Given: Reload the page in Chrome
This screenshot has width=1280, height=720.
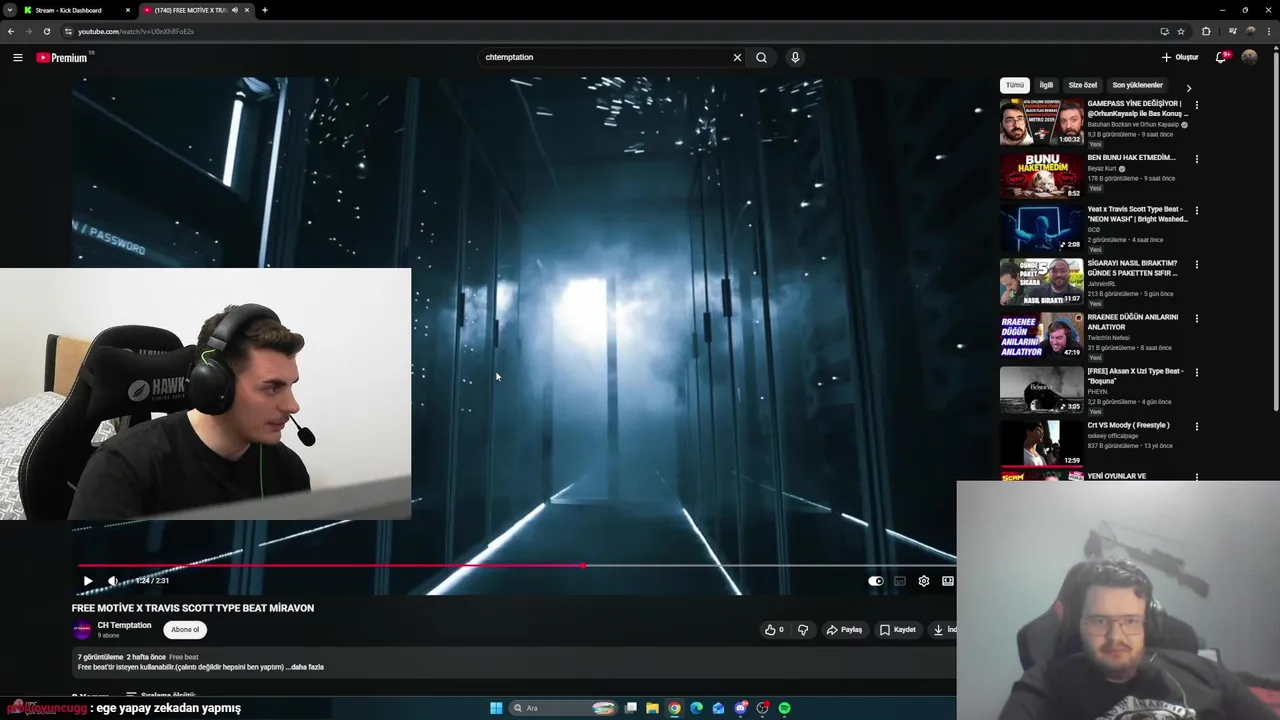Looking at the screenshot, I should (46, 31).
